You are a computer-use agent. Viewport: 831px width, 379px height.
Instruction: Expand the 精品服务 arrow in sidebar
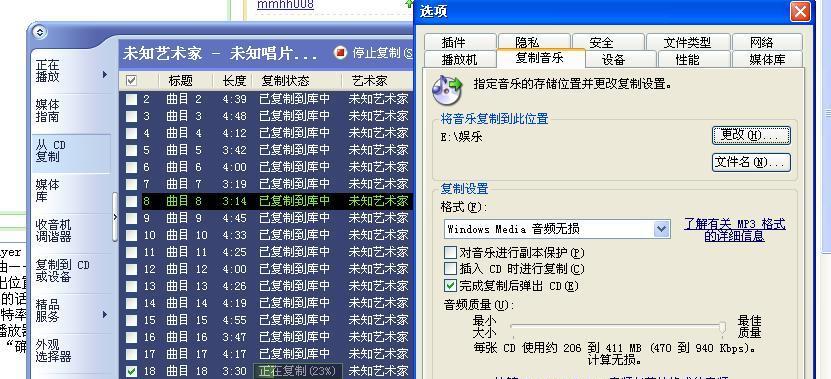(105, 314)
